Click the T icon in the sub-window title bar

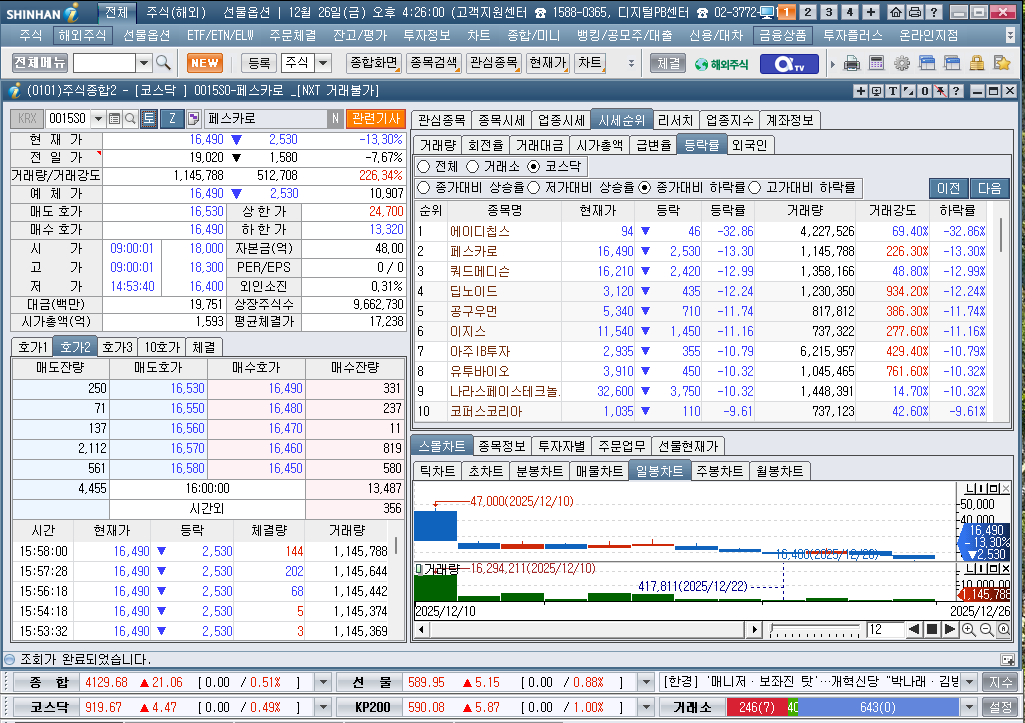click(892, 91)
